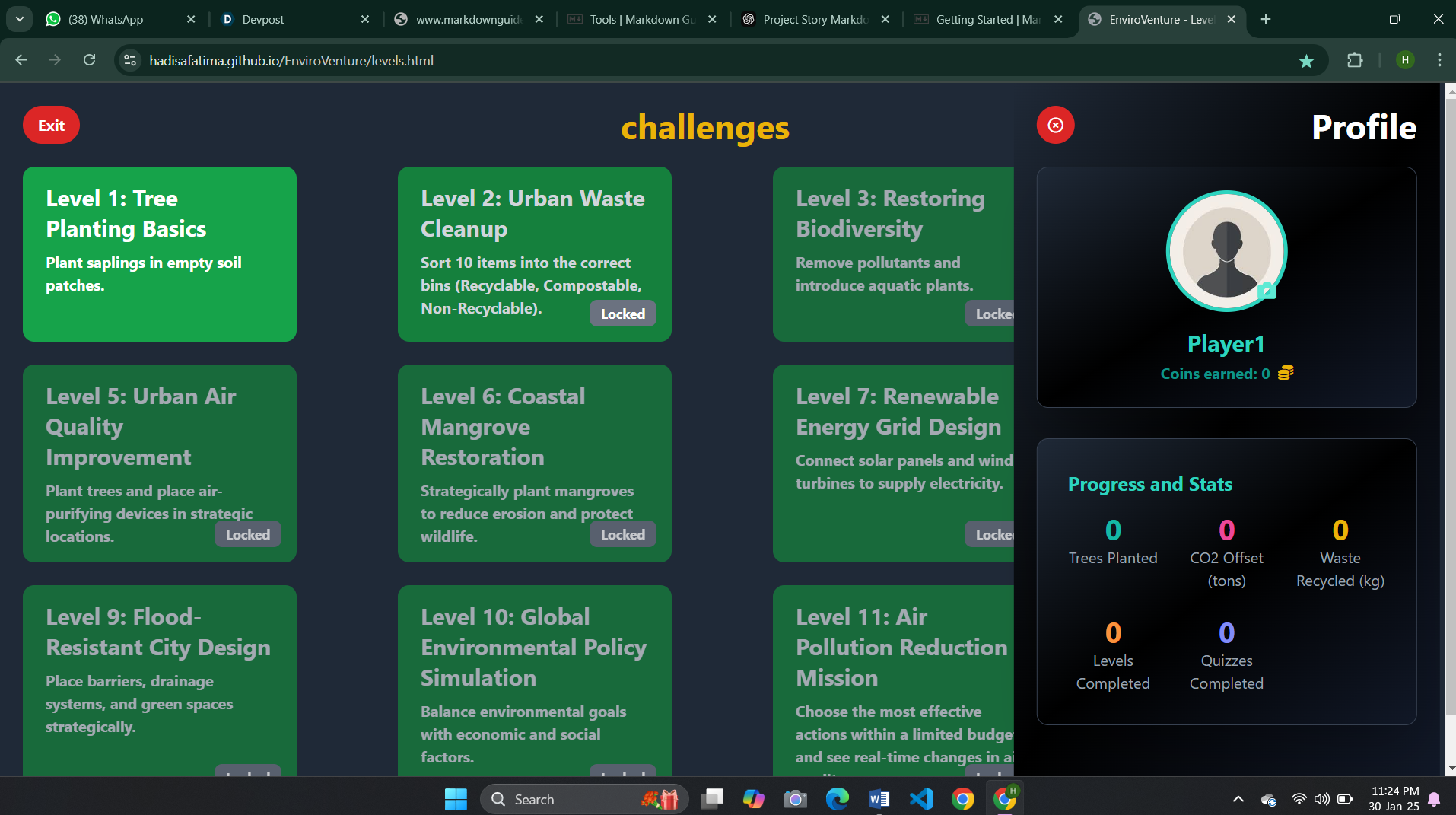This screenshot has width=1456, height=815.
Task: Click Level 7 Renewable Energy Grid card
Action: pyautogui.click(x=893, y=463)
